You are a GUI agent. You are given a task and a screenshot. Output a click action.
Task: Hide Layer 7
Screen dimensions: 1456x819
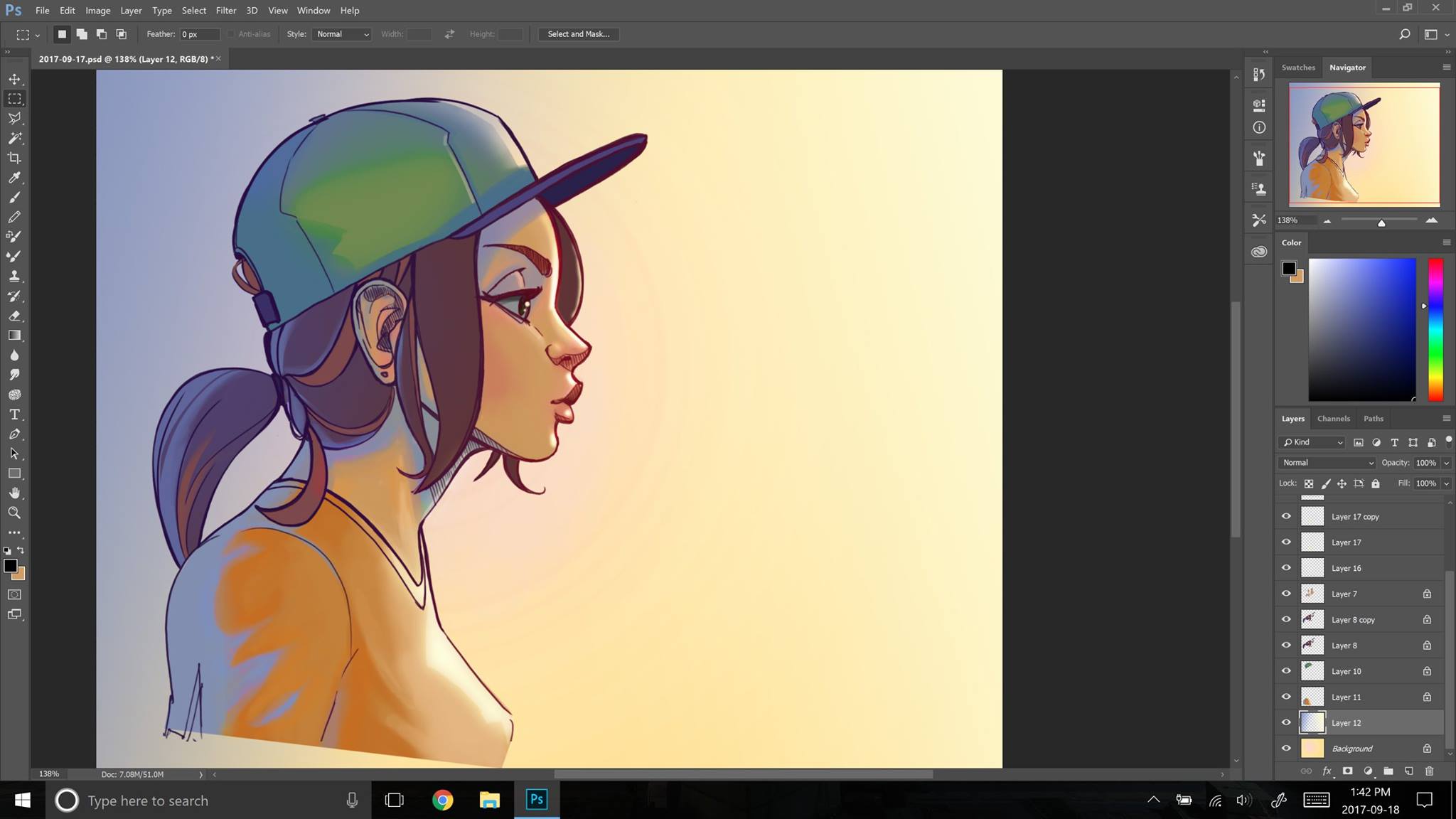[x=1286, y=594]
